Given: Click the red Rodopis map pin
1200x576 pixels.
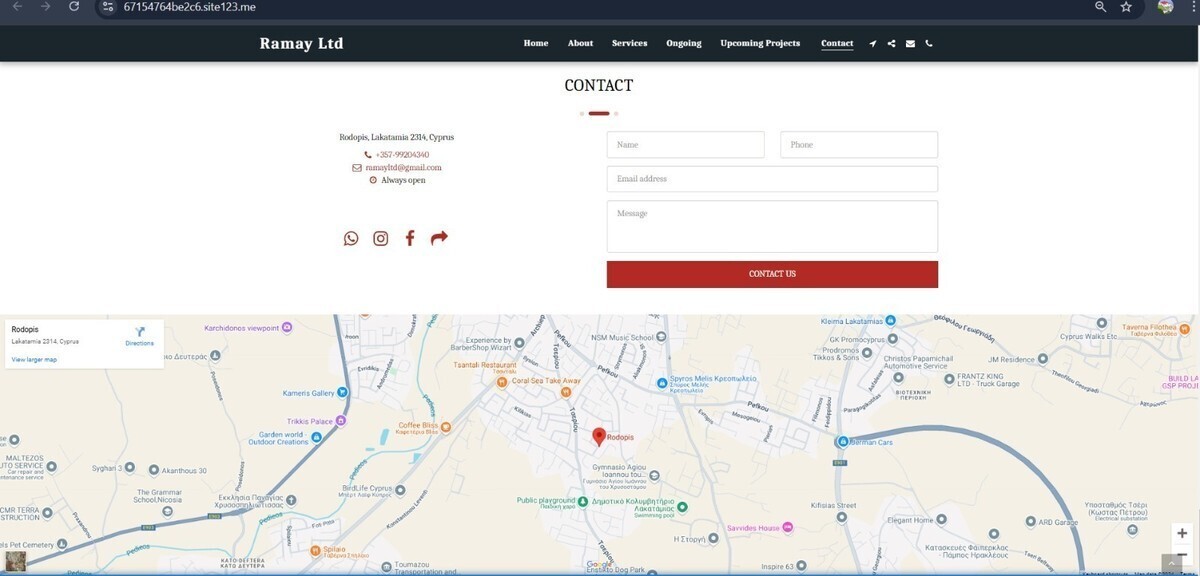Looking at the screenshot, I should pos(599,436).
